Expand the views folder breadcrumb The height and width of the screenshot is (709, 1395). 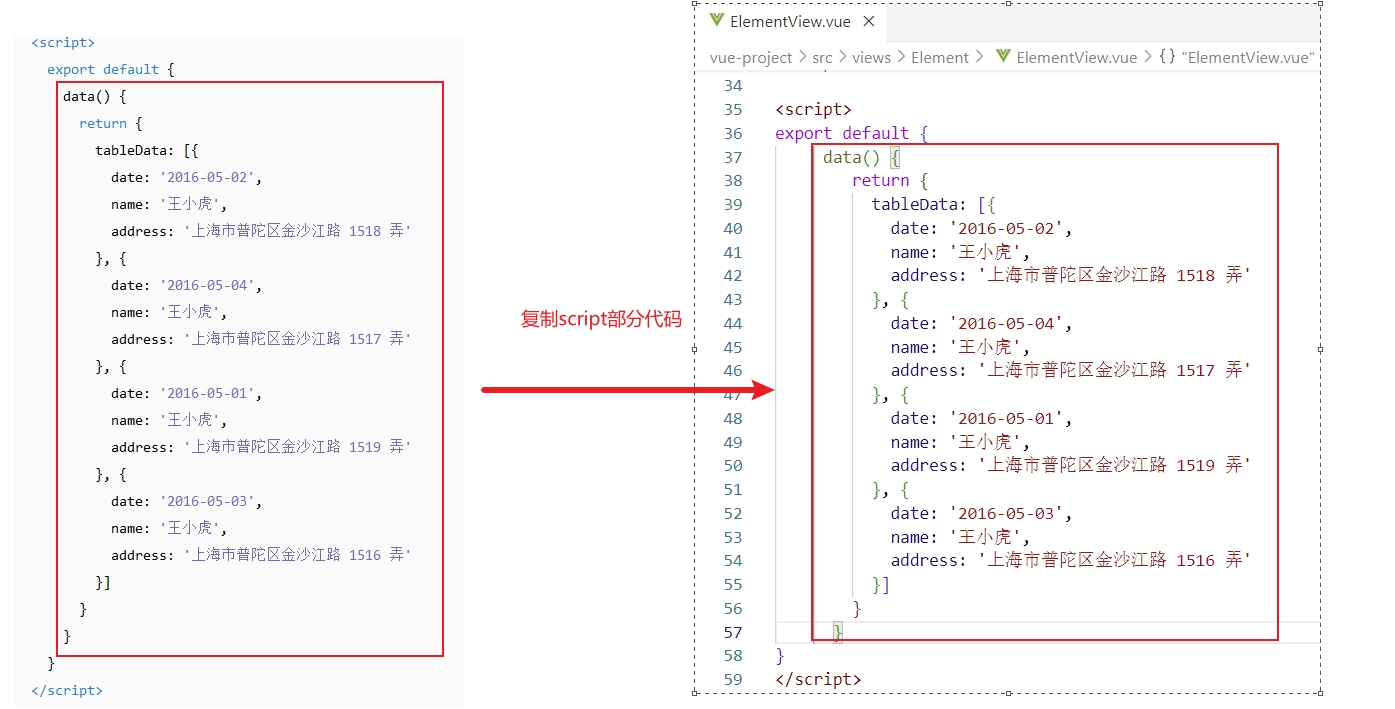[871, 57]
